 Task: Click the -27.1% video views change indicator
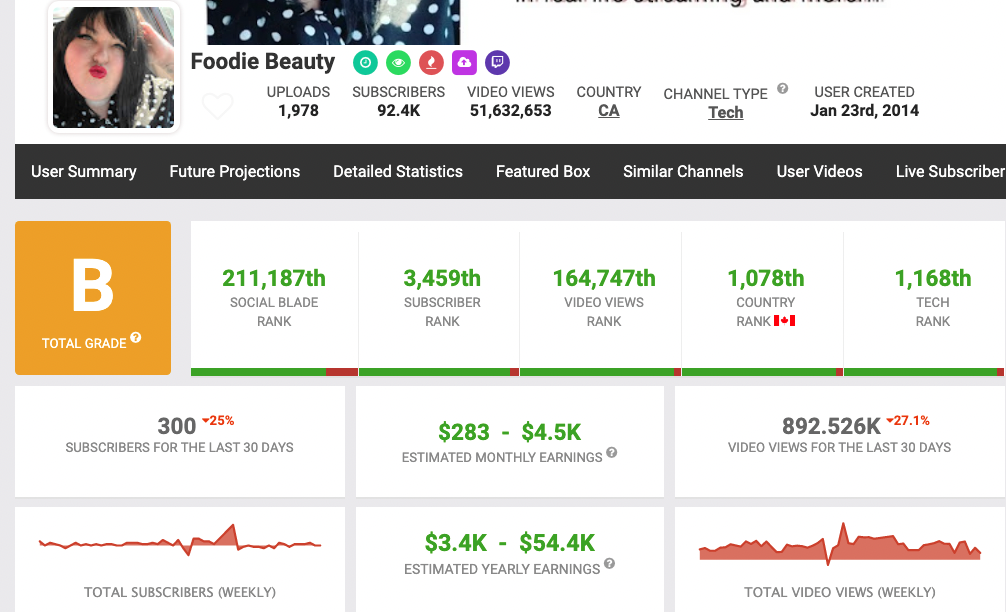coord(908,421)
